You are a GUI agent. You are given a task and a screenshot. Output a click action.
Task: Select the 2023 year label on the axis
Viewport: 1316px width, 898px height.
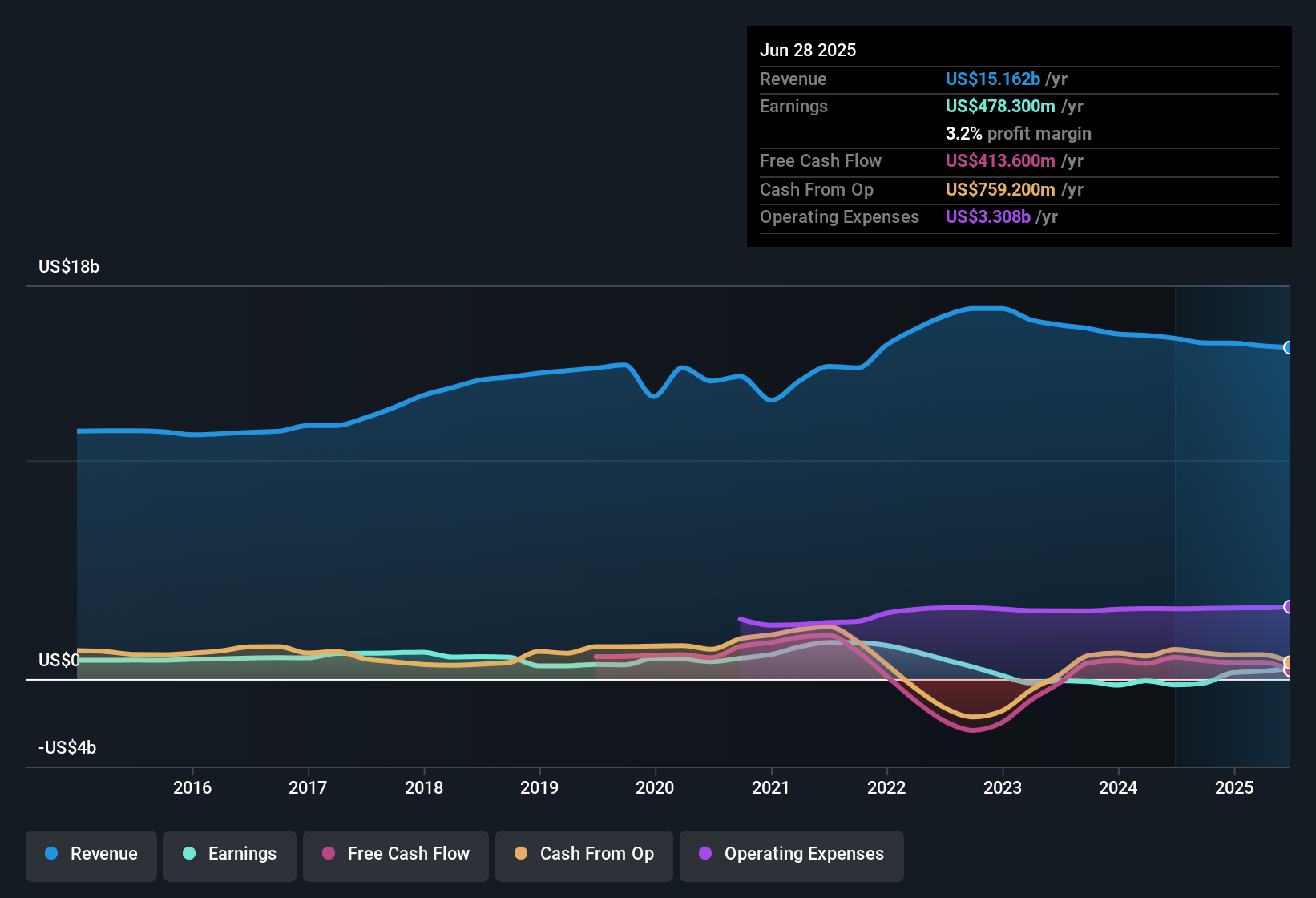pos(1003,788)
